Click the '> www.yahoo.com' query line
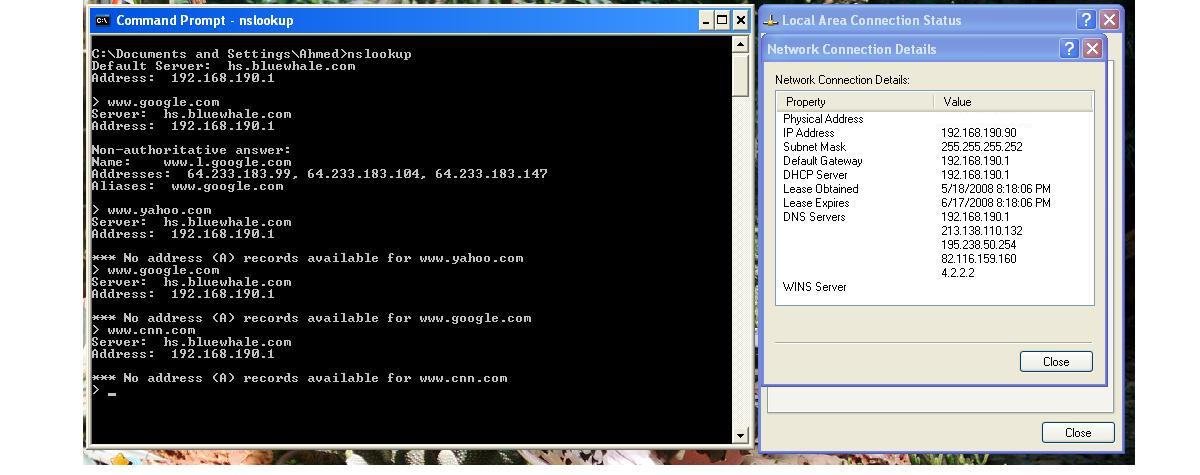 coord(151,210)
